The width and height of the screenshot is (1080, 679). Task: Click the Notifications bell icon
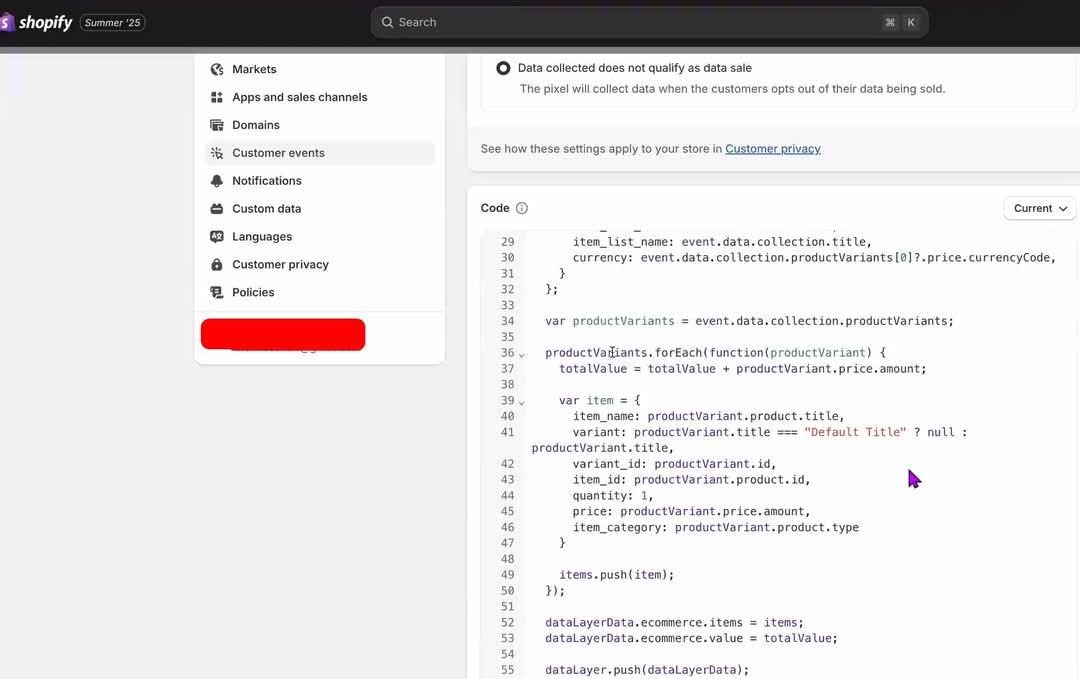click(216, 181)
